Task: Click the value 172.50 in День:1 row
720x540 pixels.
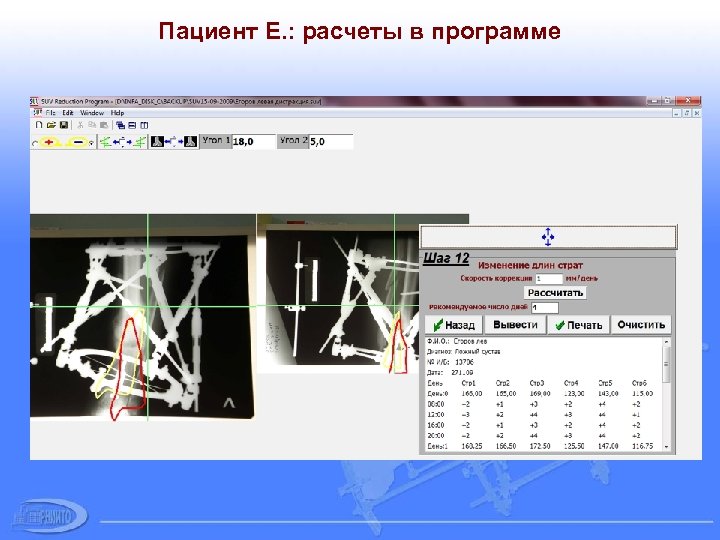Action: coord(540,446)
